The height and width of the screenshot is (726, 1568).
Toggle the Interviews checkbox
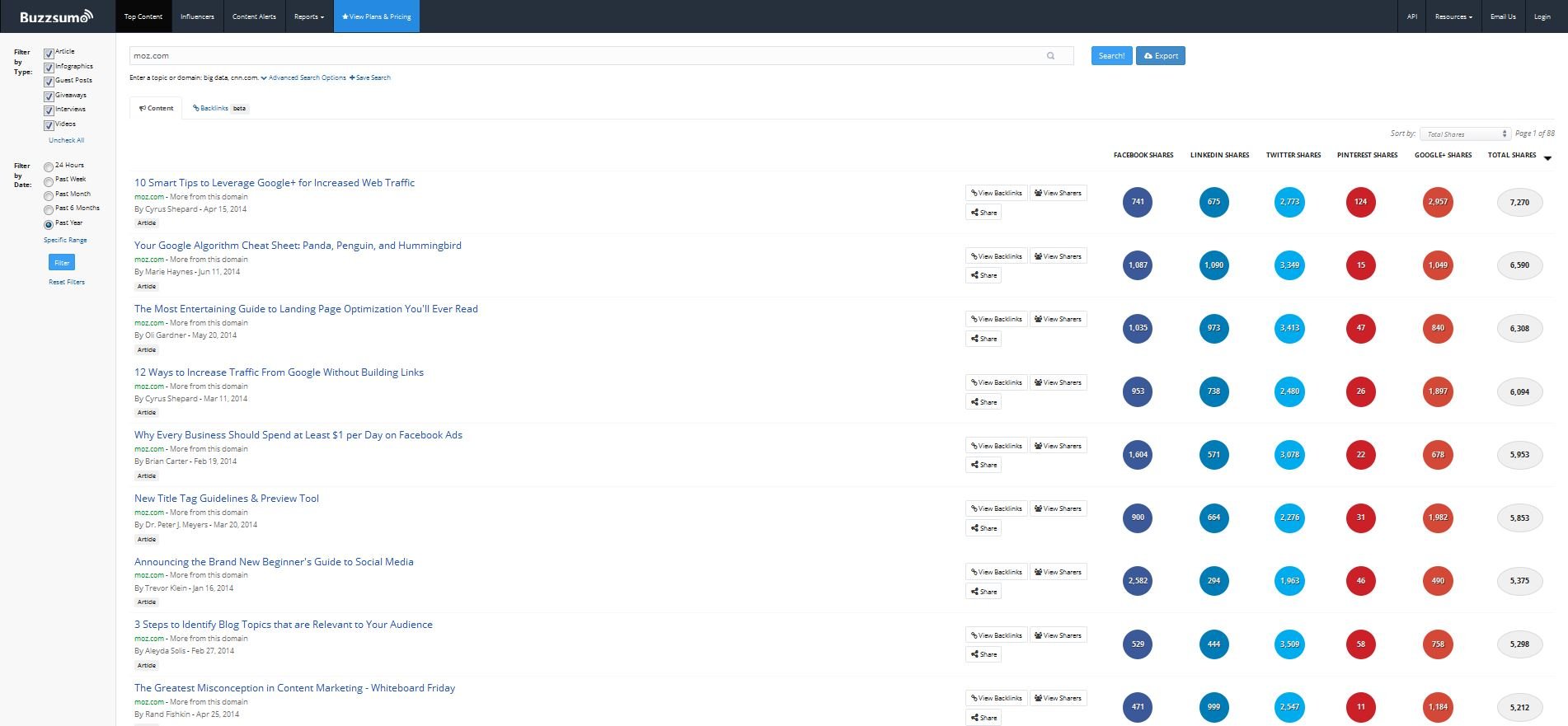tap(49, 110)
